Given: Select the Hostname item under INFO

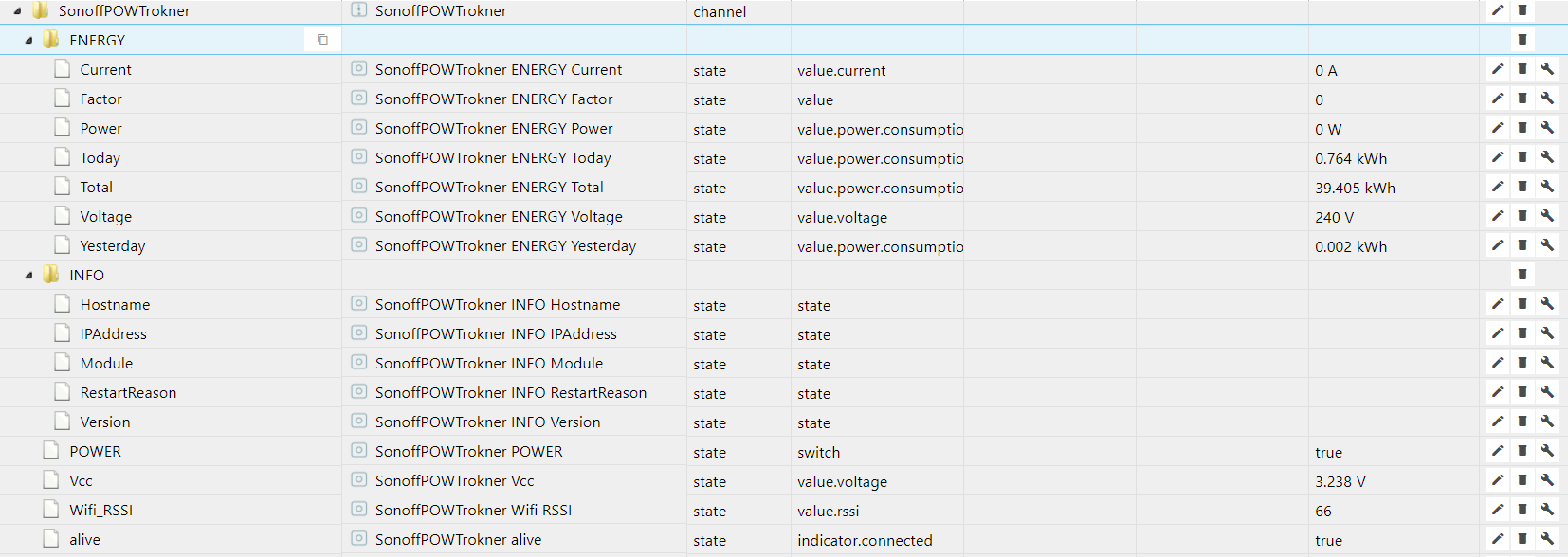Looking at the screenshot, I should (115, 305).
